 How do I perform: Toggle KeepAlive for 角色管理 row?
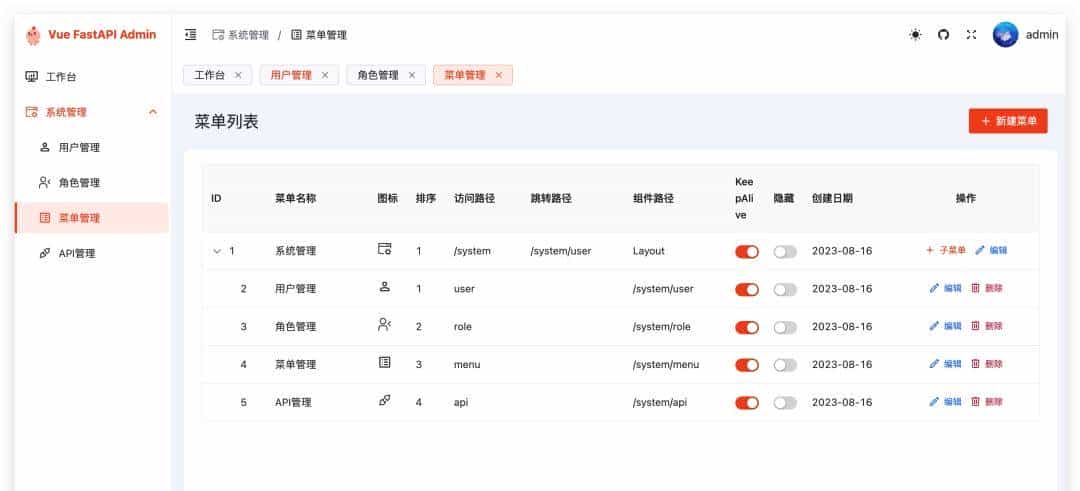tap(747, 327)
